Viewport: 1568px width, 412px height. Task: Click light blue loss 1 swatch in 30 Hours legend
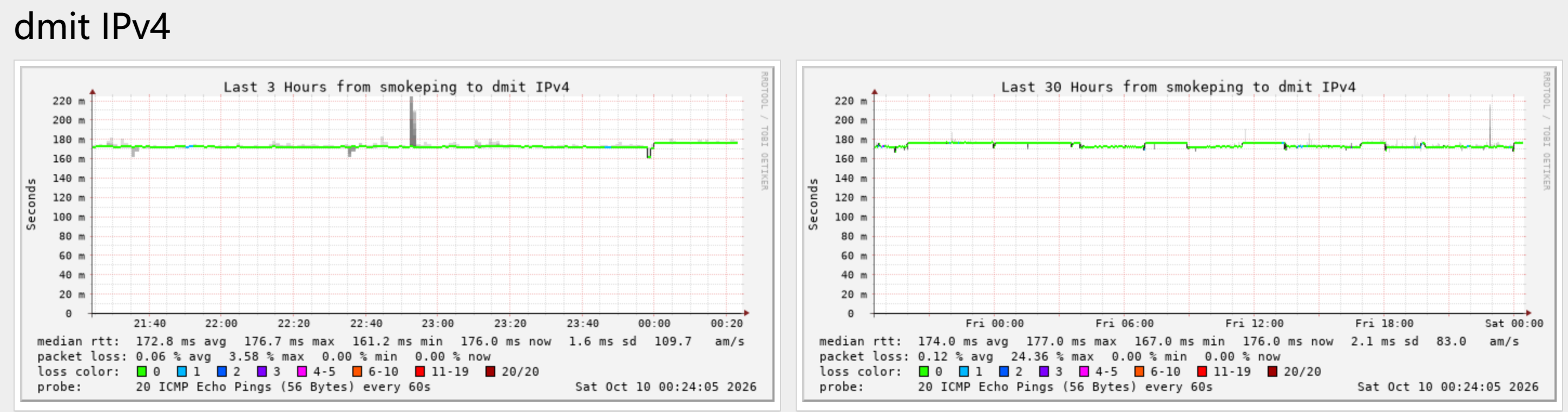coord(963,371)
